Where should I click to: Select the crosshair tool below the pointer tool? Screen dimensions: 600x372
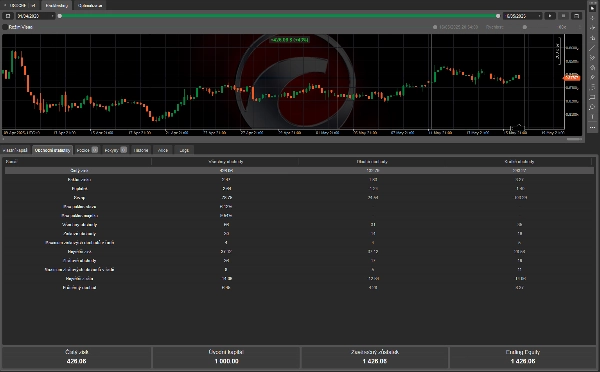(x=592, y=18)
